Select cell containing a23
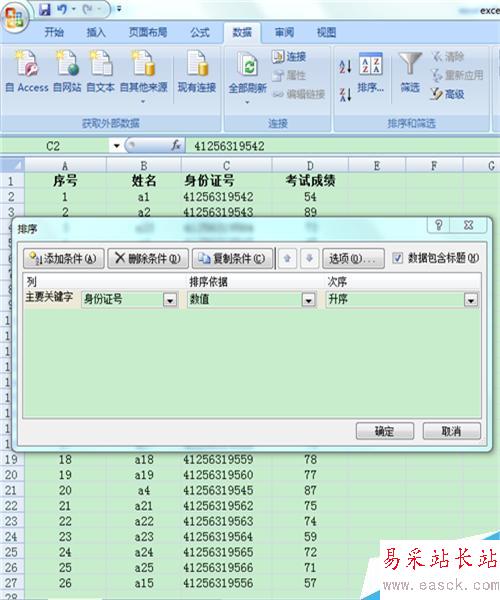 [144, 536]
